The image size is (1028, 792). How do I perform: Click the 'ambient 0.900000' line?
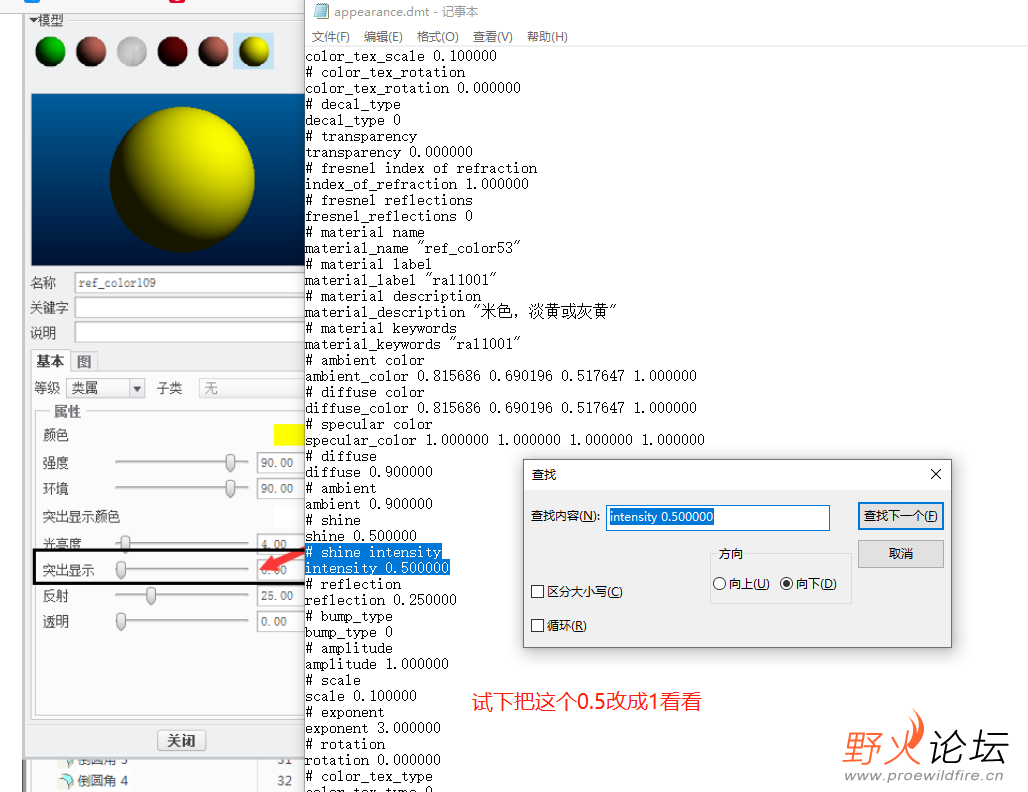click(x=369, y=504)
